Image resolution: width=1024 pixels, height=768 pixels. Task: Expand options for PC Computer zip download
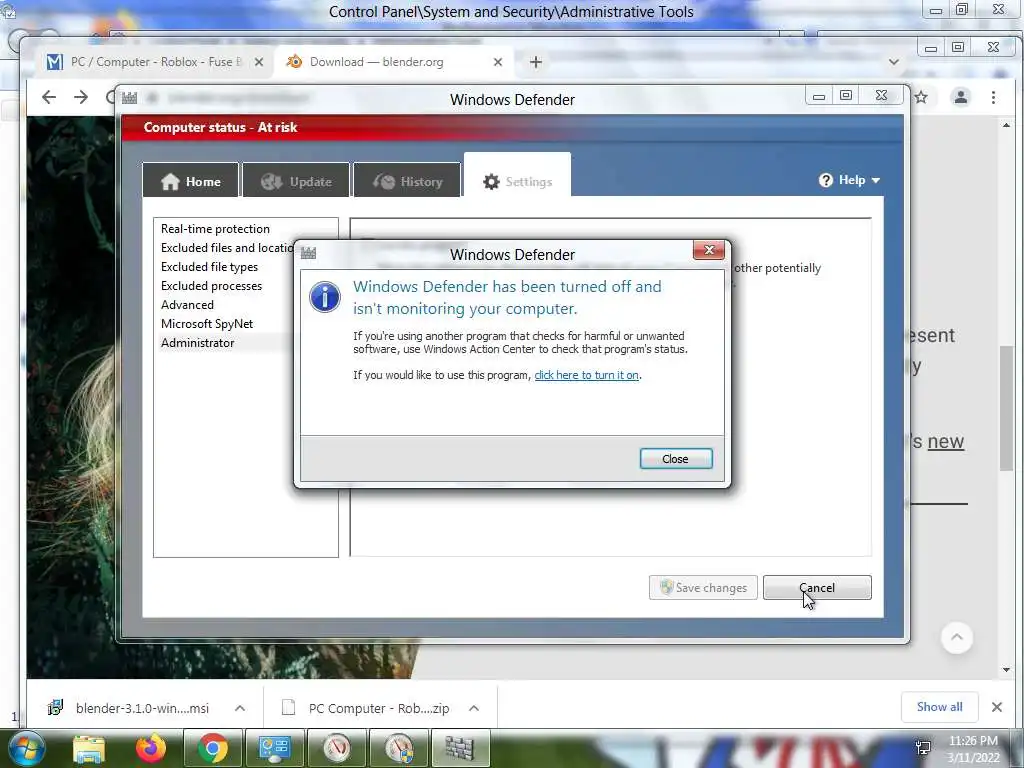click(474, 708)
